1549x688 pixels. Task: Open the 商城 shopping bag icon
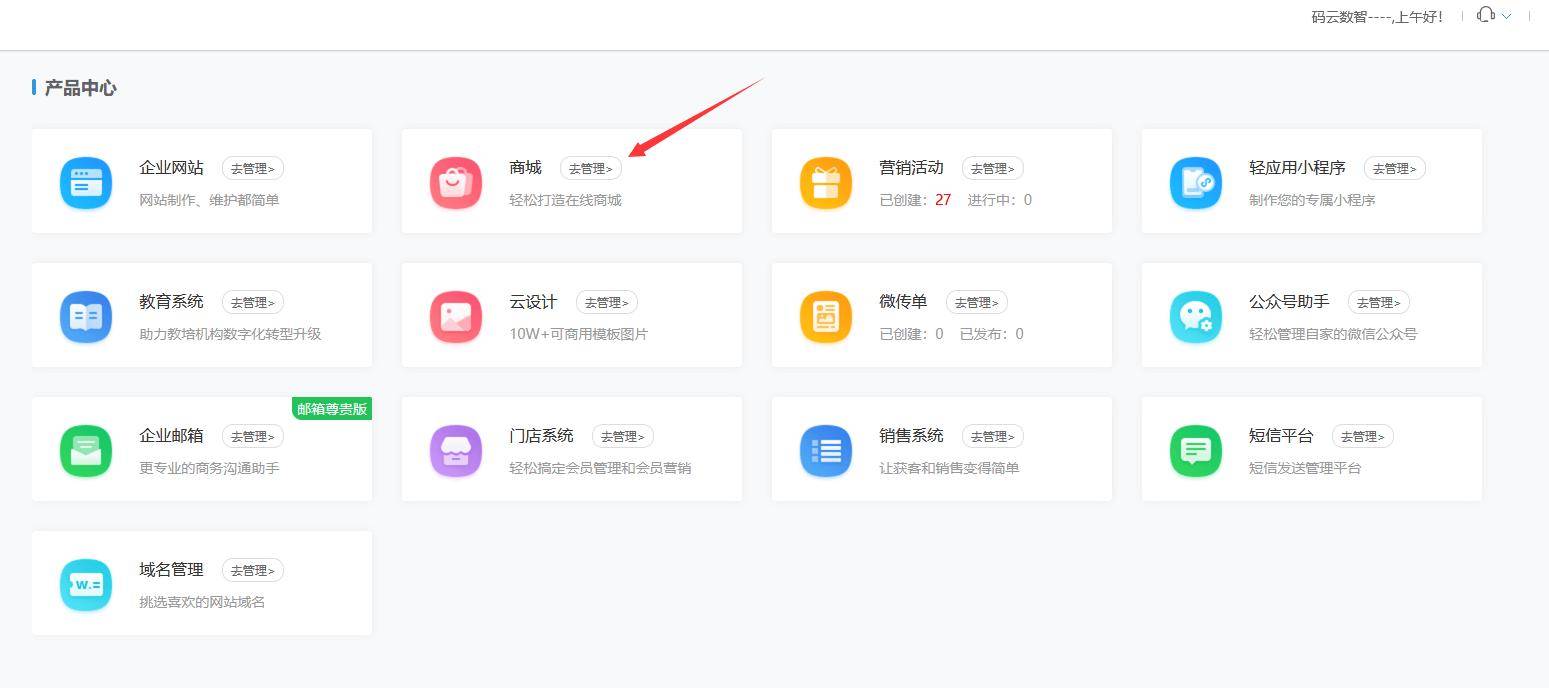(x=456, y=182)
